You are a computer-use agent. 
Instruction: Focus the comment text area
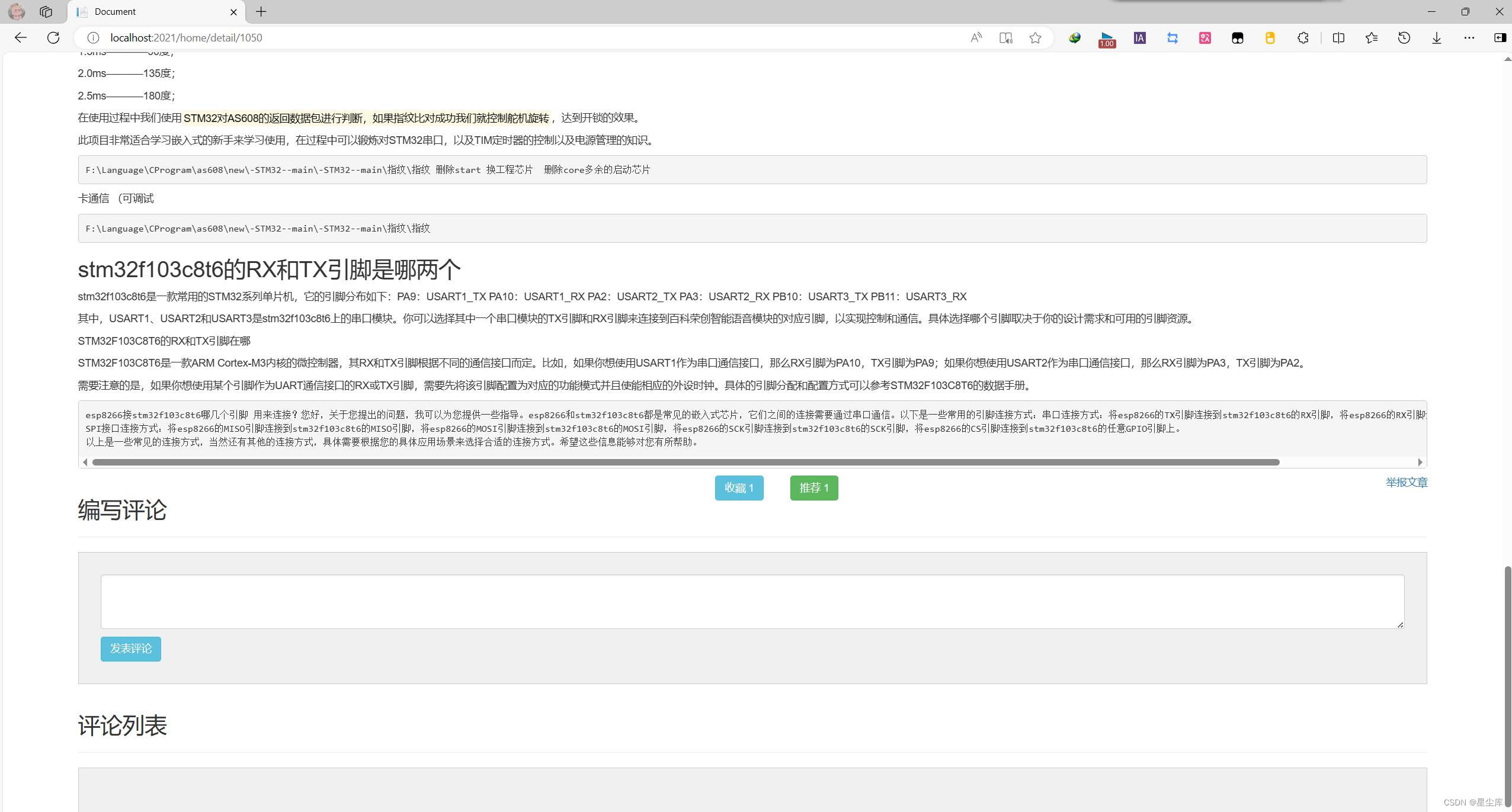click(752, 602)
